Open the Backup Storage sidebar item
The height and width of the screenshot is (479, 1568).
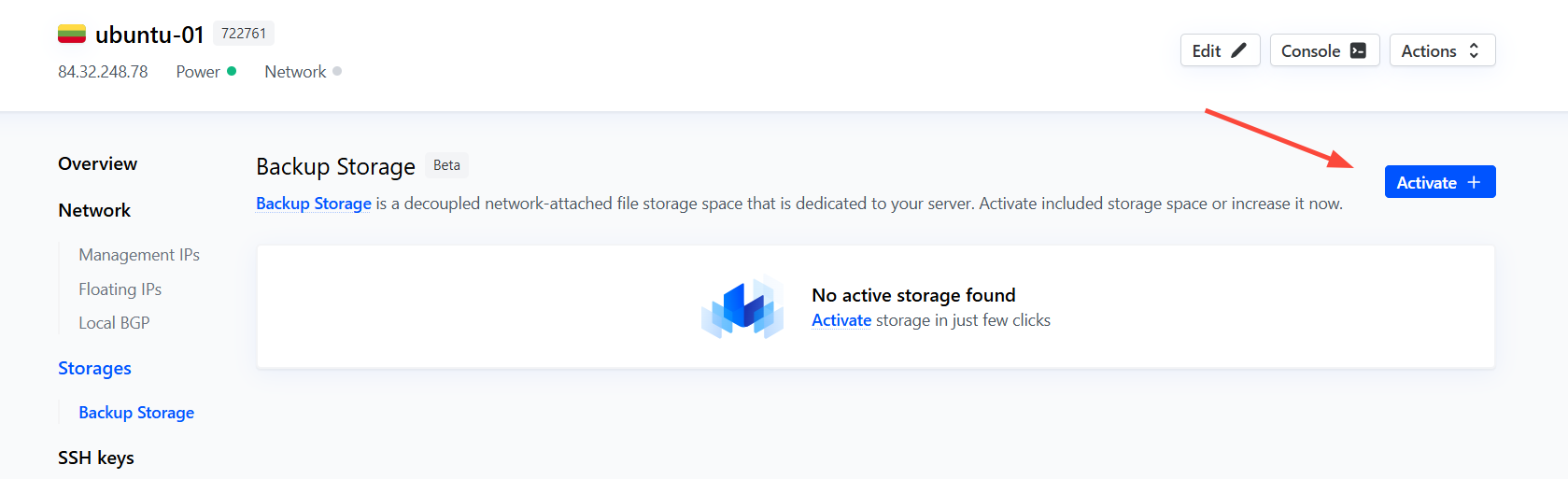pos(136,413)
